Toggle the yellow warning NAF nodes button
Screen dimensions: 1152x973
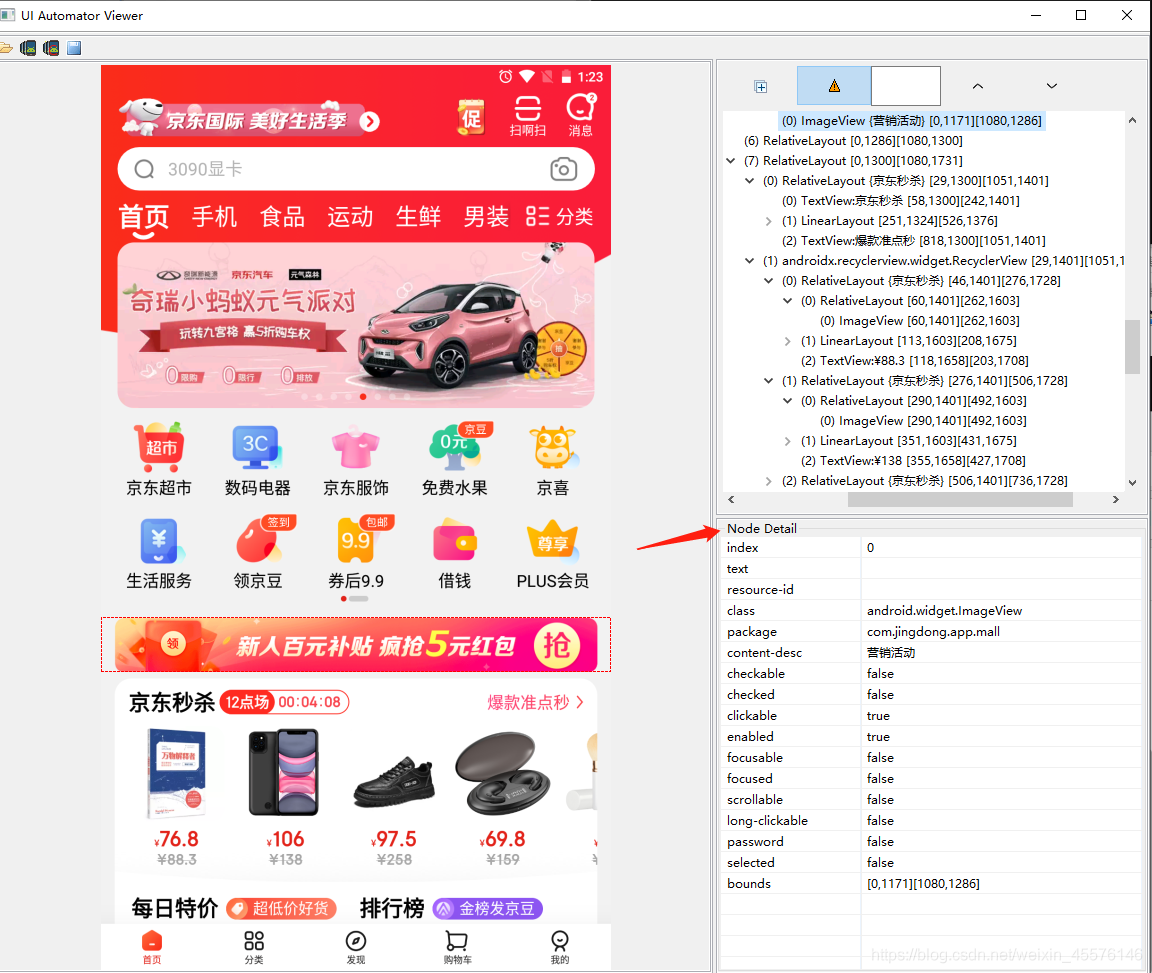(834, 86)
